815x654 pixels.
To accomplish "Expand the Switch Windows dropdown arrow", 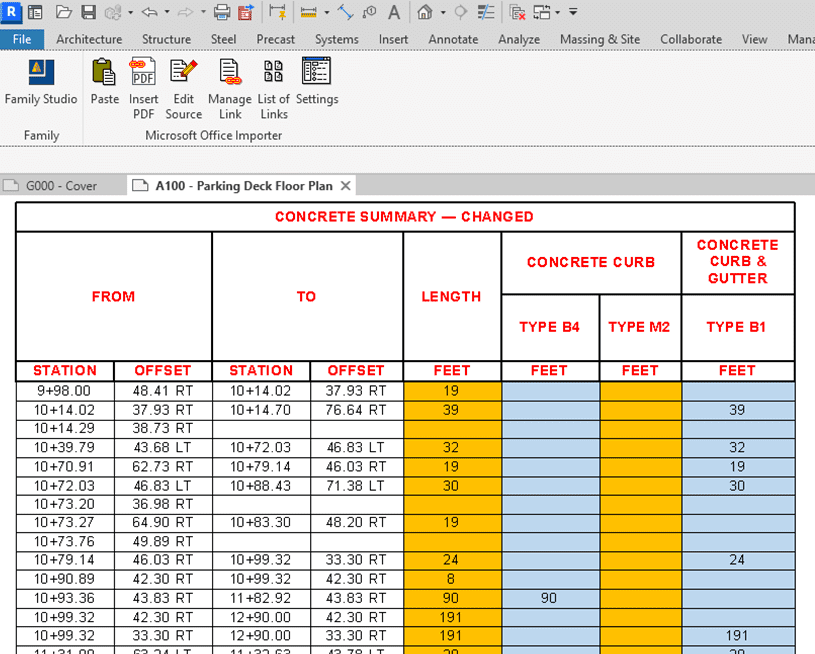I will tap(558, 12).
